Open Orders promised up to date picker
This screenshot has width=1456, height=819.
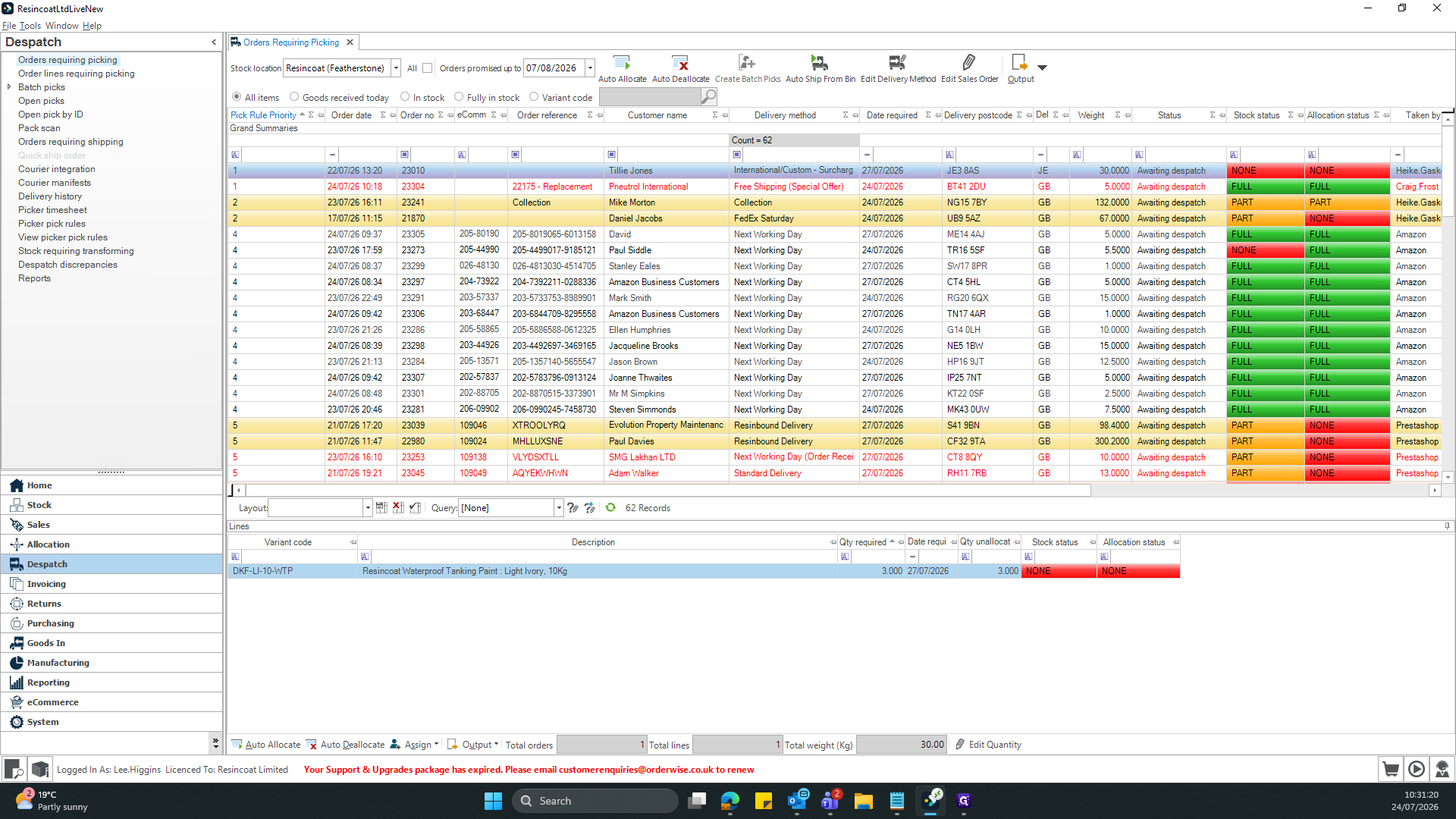click(590, 68)
